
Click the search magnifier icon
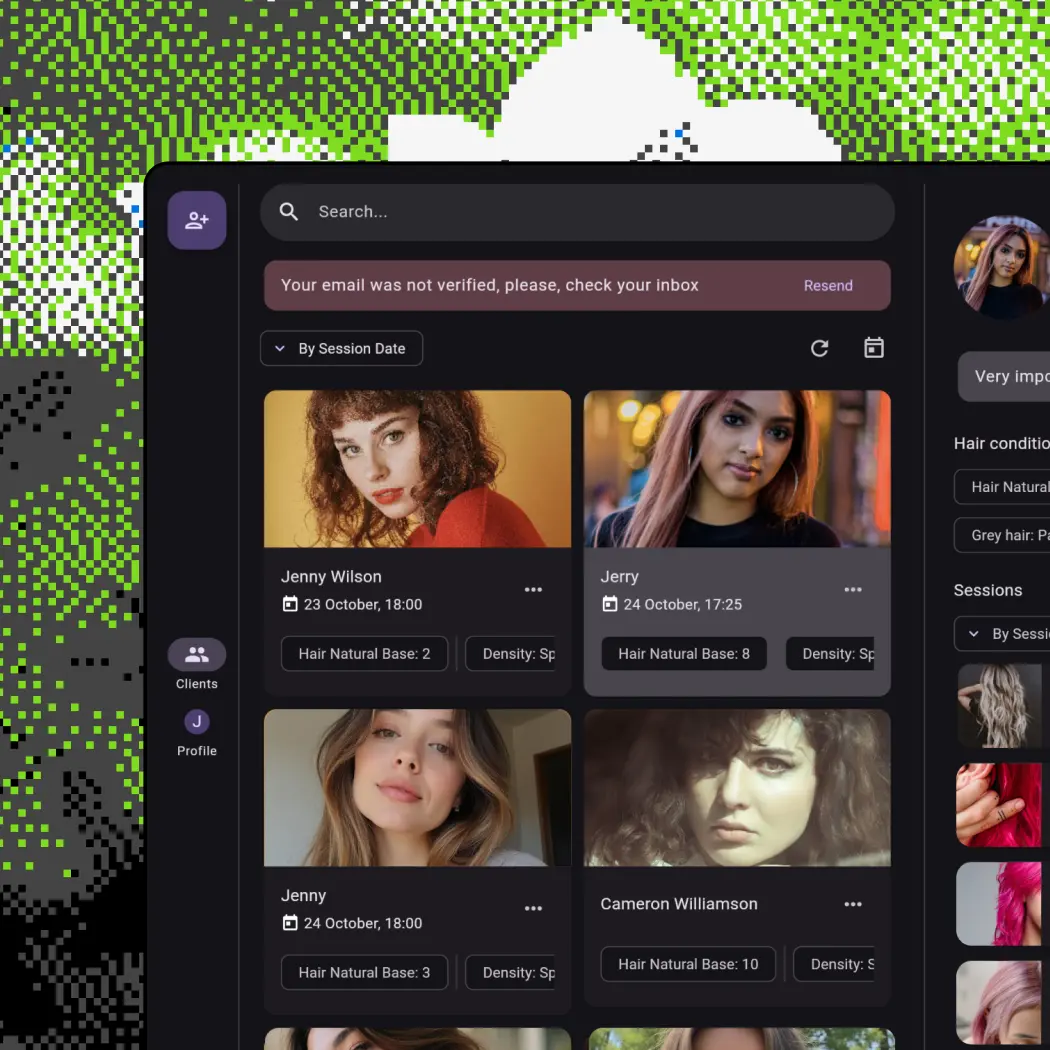[x=289, y=212]
